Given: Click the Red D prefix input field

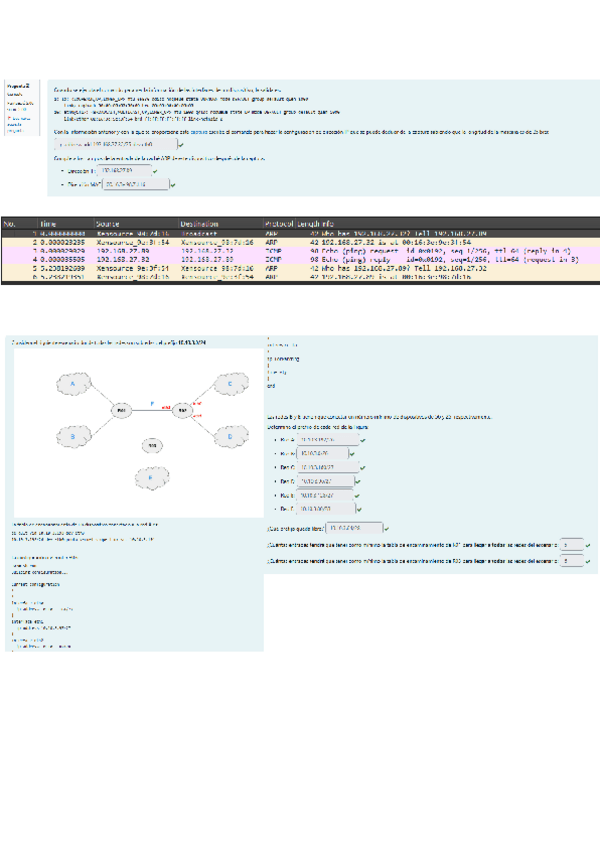Looking at the screenshot, I should point(326,481).
